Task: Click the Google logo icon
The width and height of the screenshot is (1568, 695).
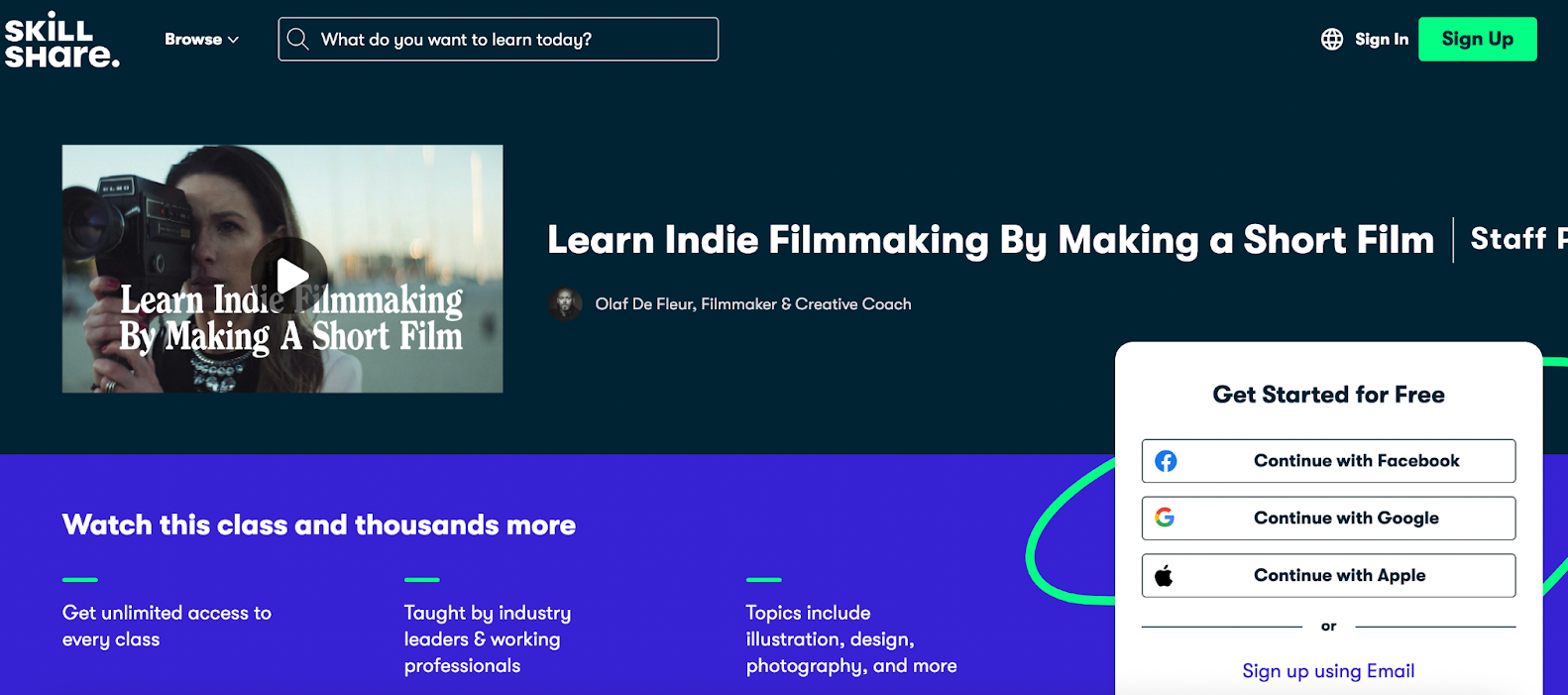Action: pyautogui.click(x=1165, y=518)
